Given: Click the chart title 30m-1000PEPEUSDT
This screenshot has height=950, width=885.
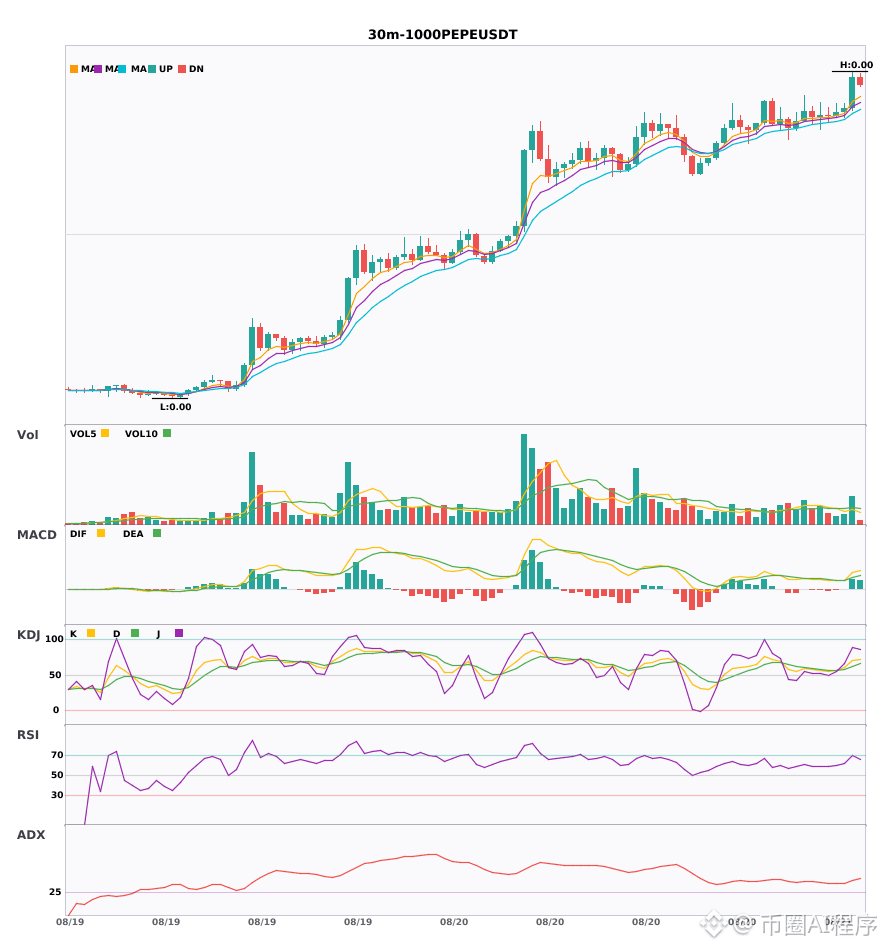Looking at the screenshot, I should coord(443,35).
